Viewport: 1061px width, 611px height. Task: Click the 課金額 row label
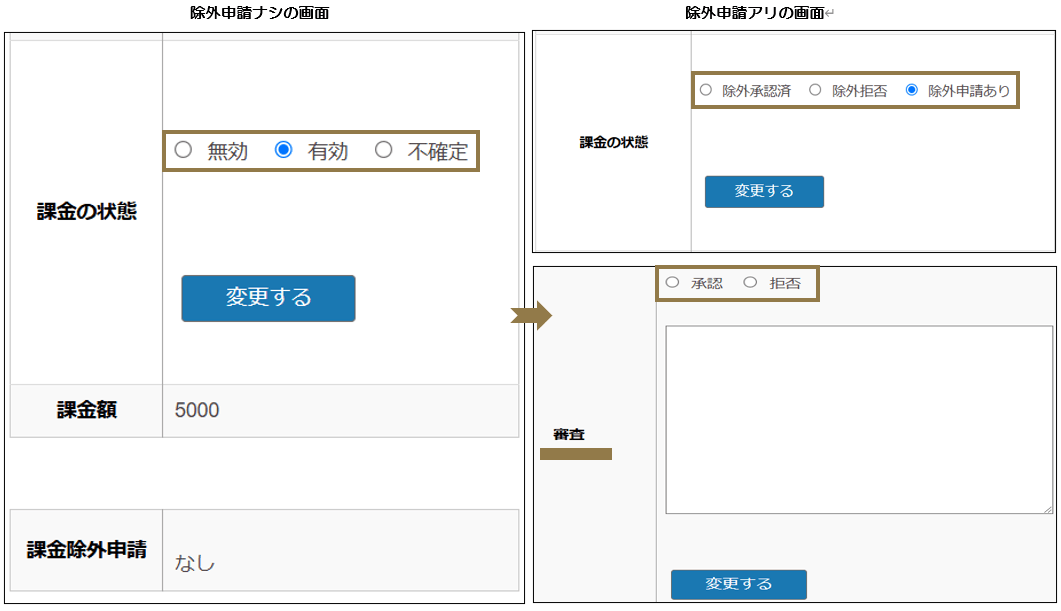tap(87, 410)
